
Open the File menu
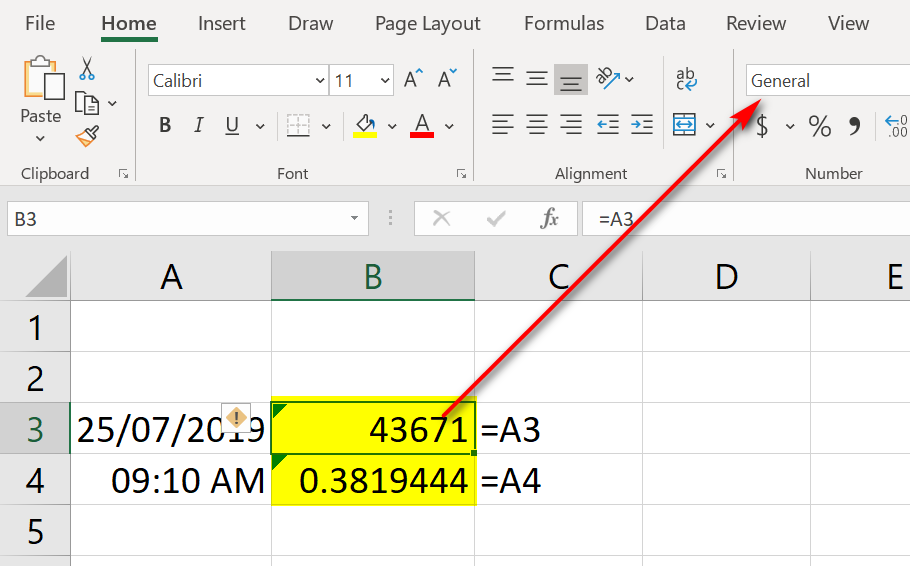click(40, 24)
